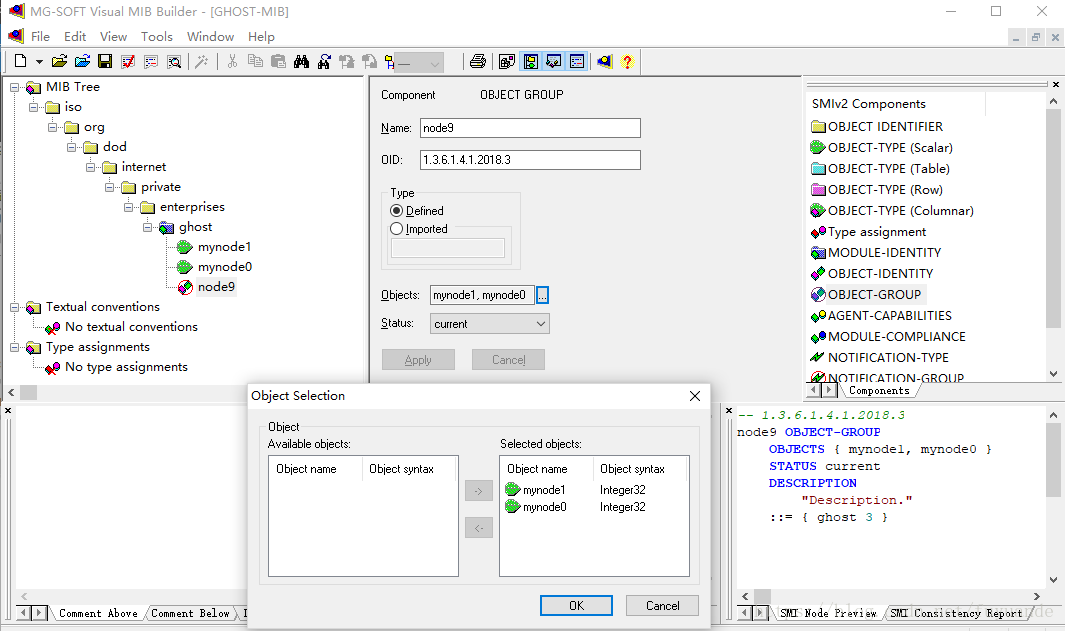Switch to SMI Consistency Report tab
Screen dimensions: 1065x631
click(x=956, y=613)
